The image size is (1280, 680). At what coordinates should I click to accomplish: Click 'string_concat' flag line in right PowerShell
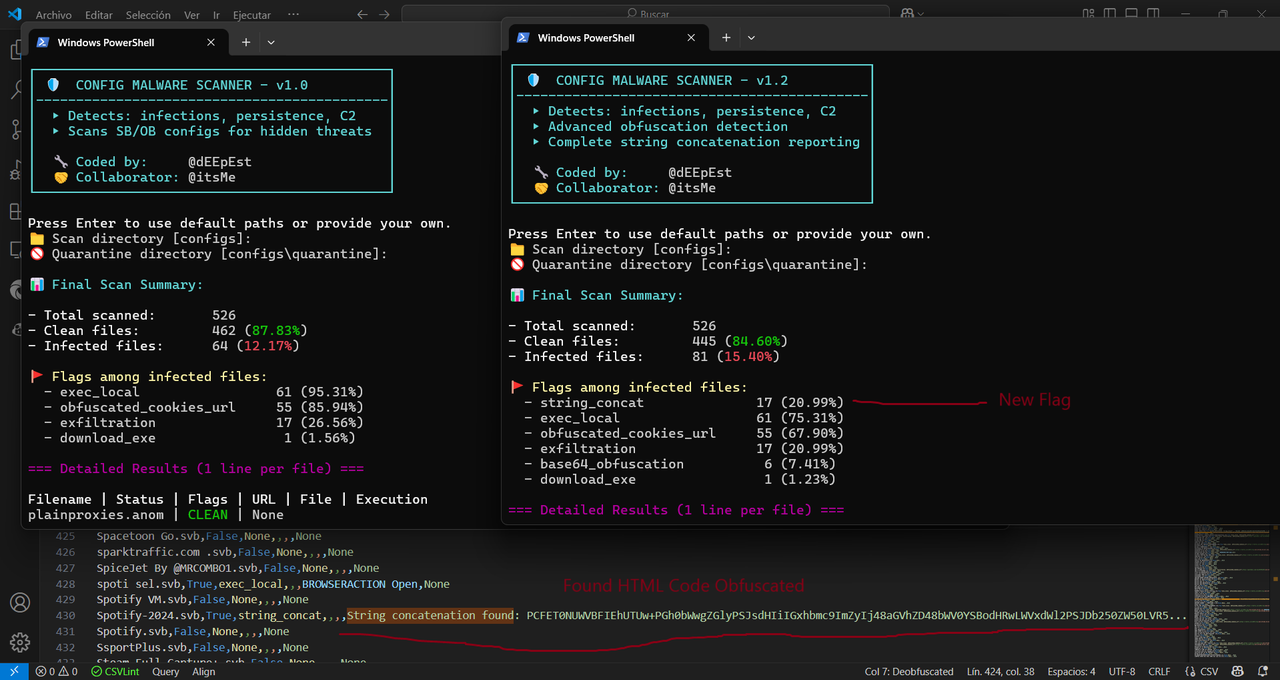[x=684, y=403]
